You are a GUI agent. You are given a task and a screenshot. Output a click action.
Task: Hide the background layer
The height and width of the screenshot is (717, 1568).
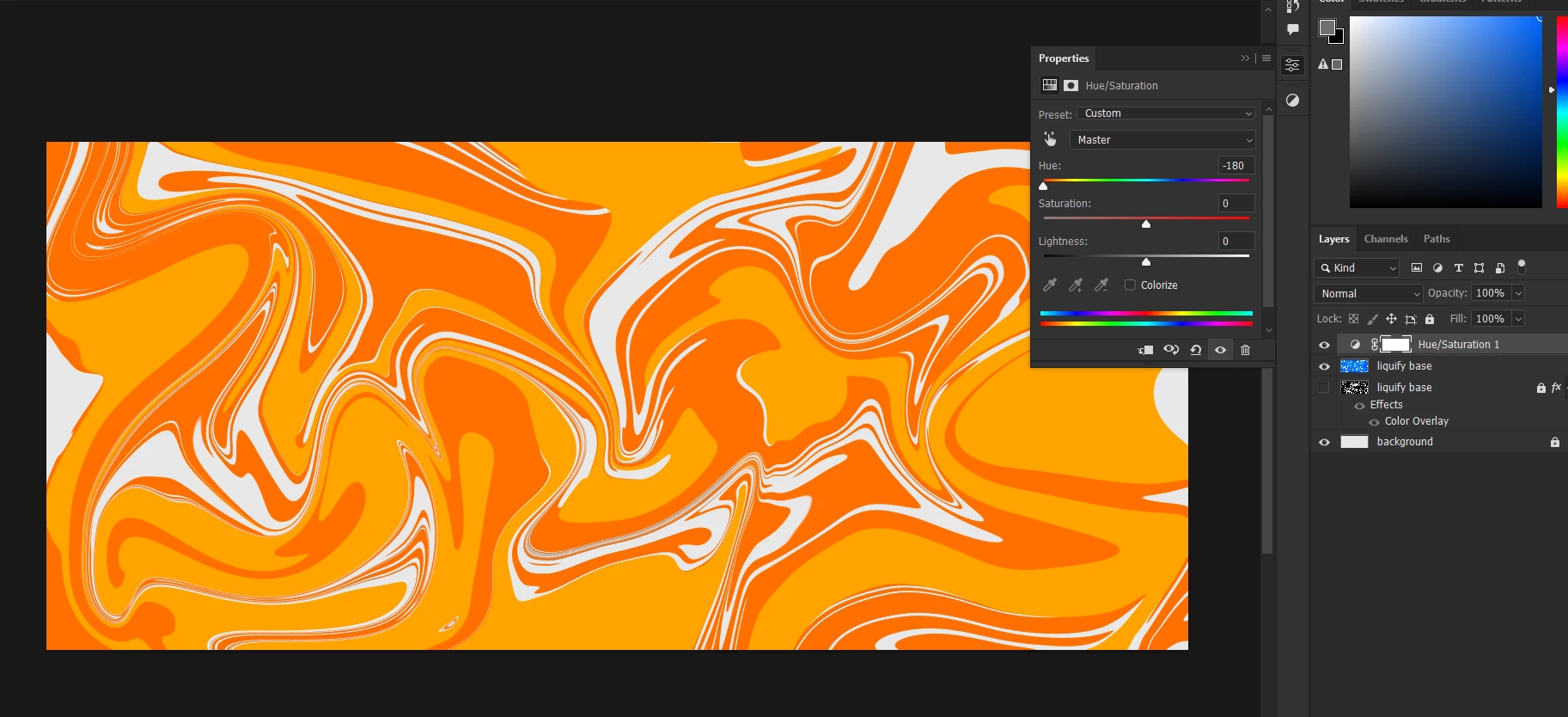[1324, 442]
